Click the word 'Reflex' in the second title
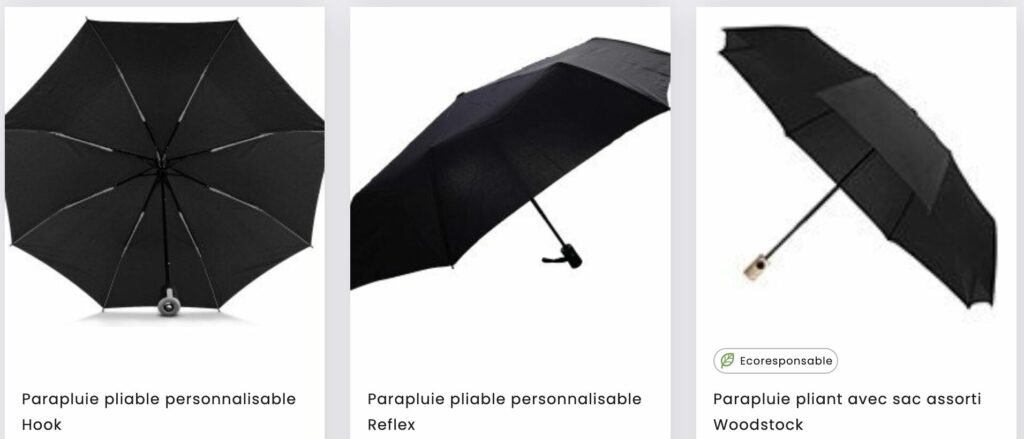This screenshot has height=439, width=1024. point(391,425)
